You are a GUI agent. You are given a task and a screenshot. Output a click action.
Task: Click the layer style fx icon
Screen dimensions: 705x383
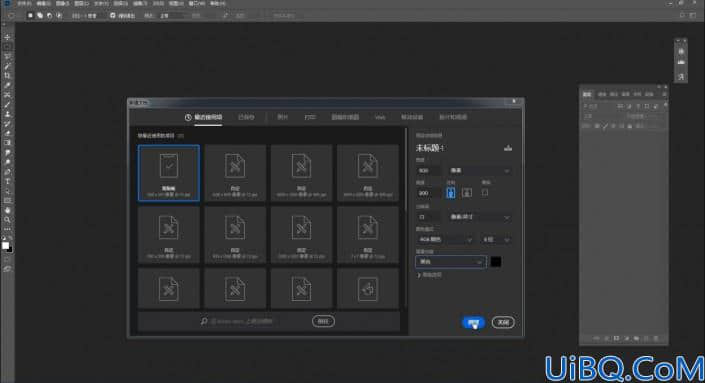(x=607, y=338)
